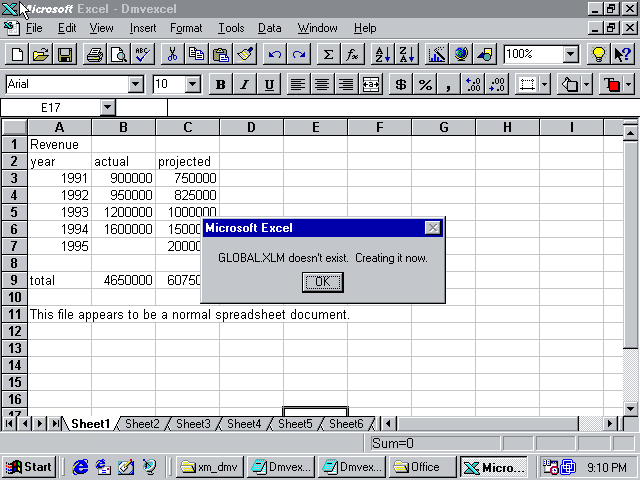Apply Percent style button
Image resolution: width=640 pixels, height=480 pixels.
coord(425,84)
